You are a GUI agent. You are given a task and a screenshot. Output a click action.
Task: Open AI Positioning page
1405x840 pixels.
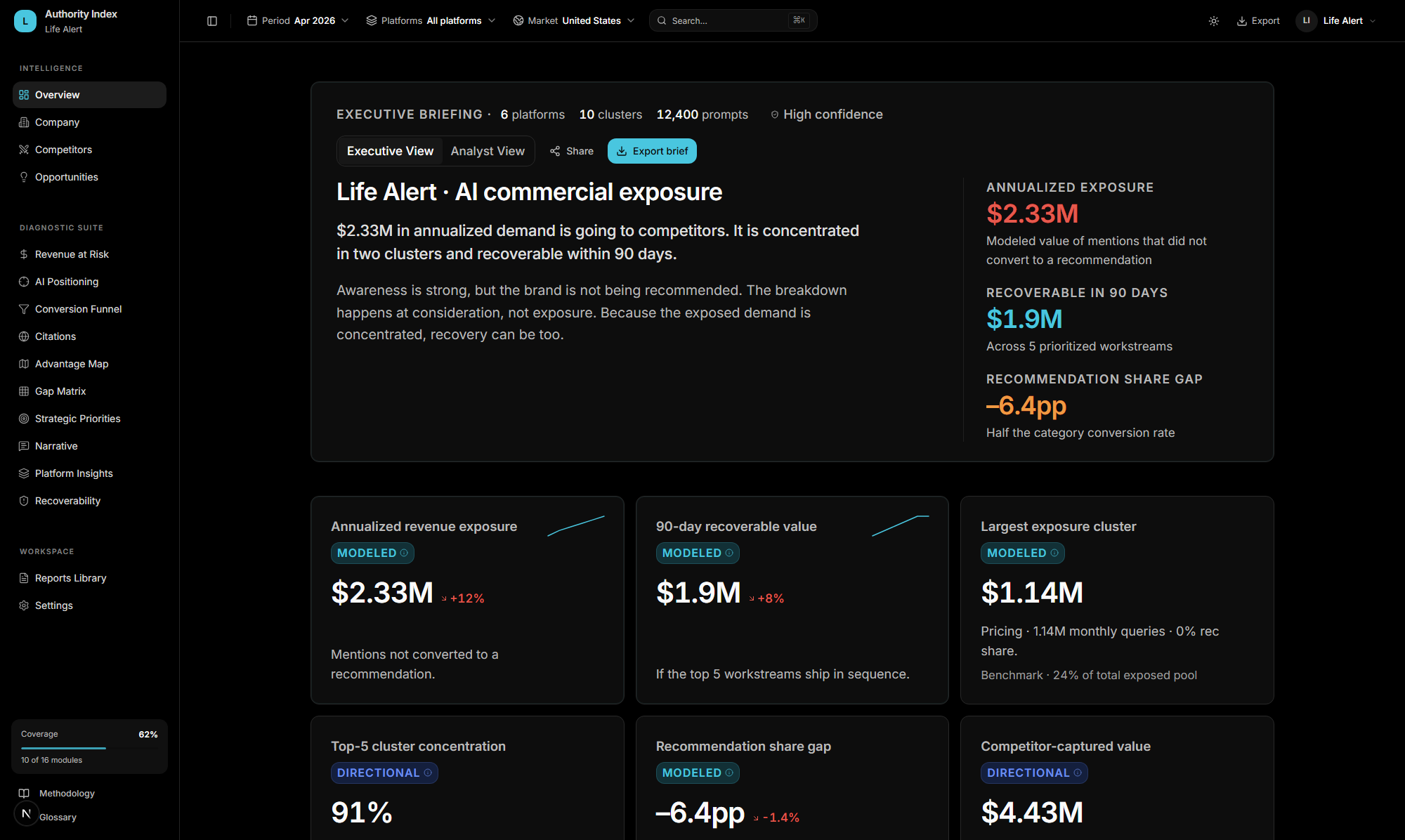pyautogui.click(x=89, y=282)
